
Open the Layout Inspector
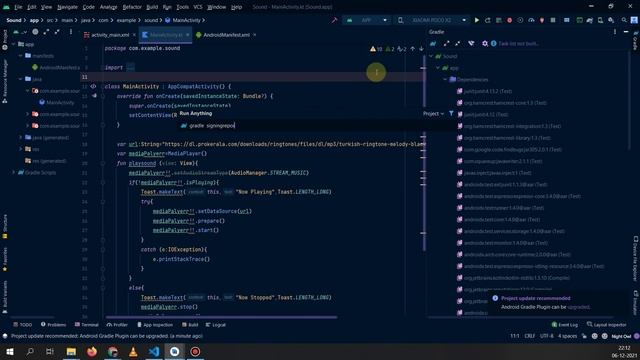coord(607,325)
